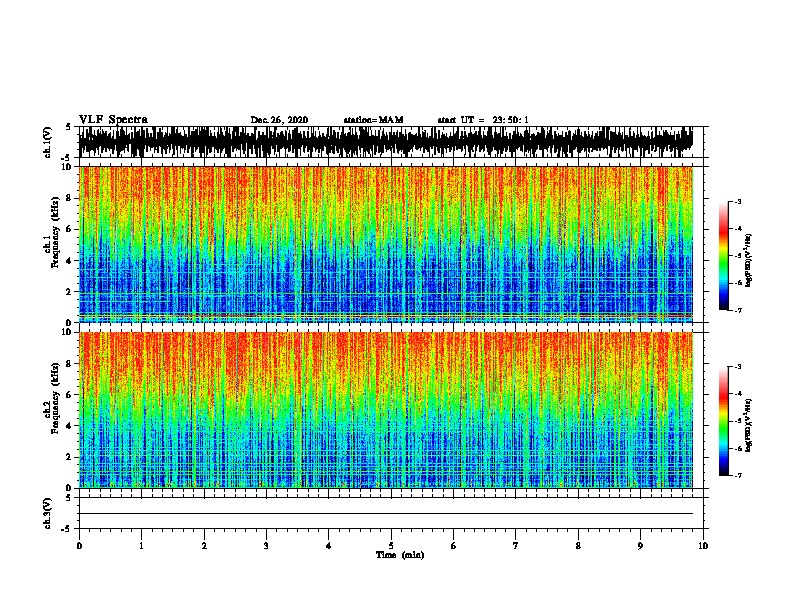
Task: Click the time axis tick label '9'
Action: click(640, 546)
